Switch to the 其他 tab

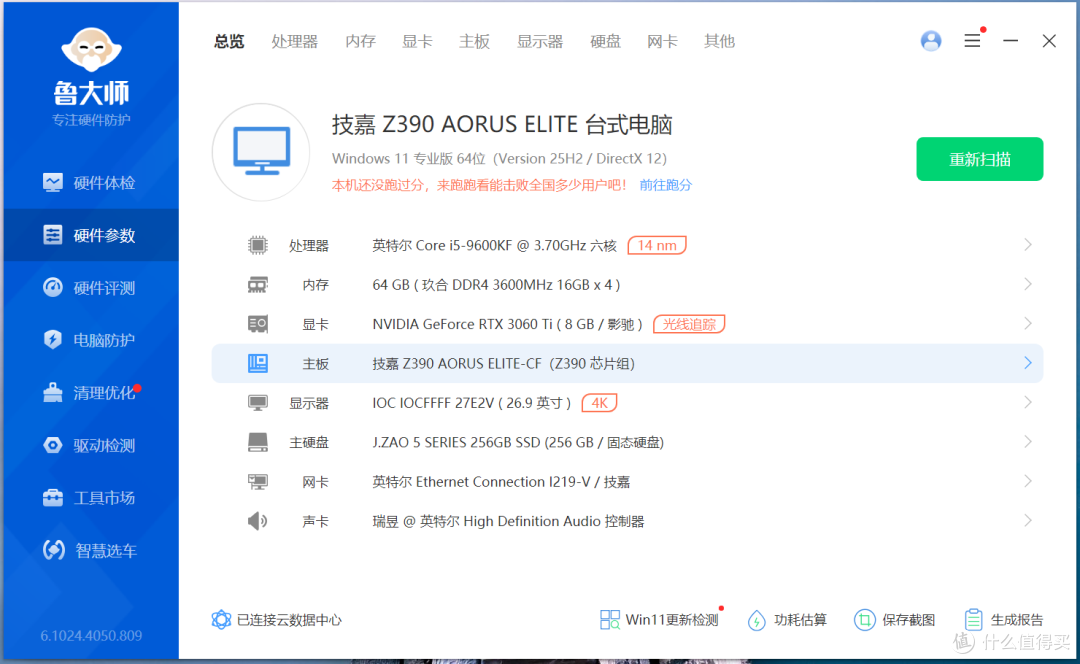click(719, 41)
